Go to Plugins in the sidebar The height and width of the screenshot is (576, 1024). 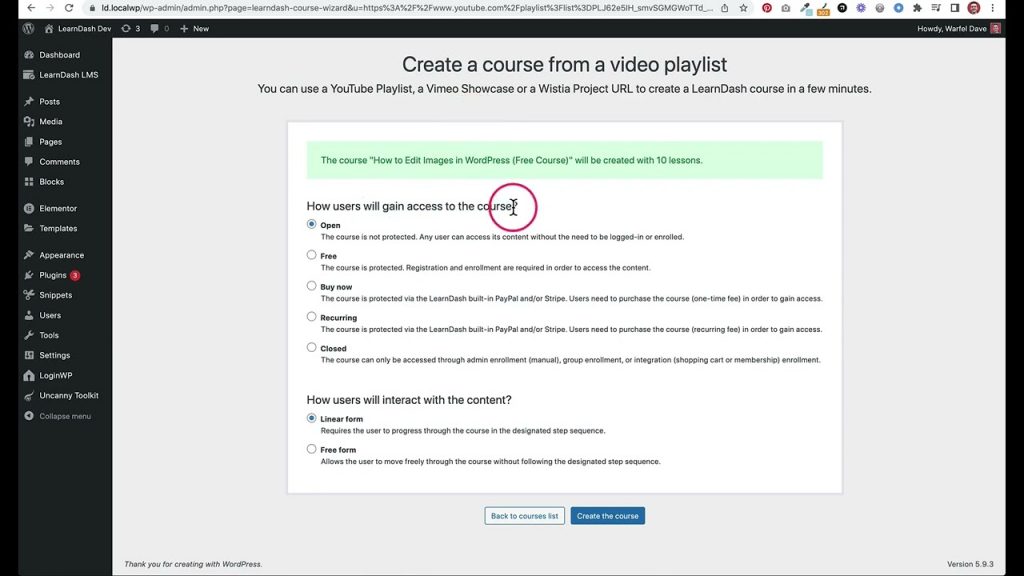52,275
